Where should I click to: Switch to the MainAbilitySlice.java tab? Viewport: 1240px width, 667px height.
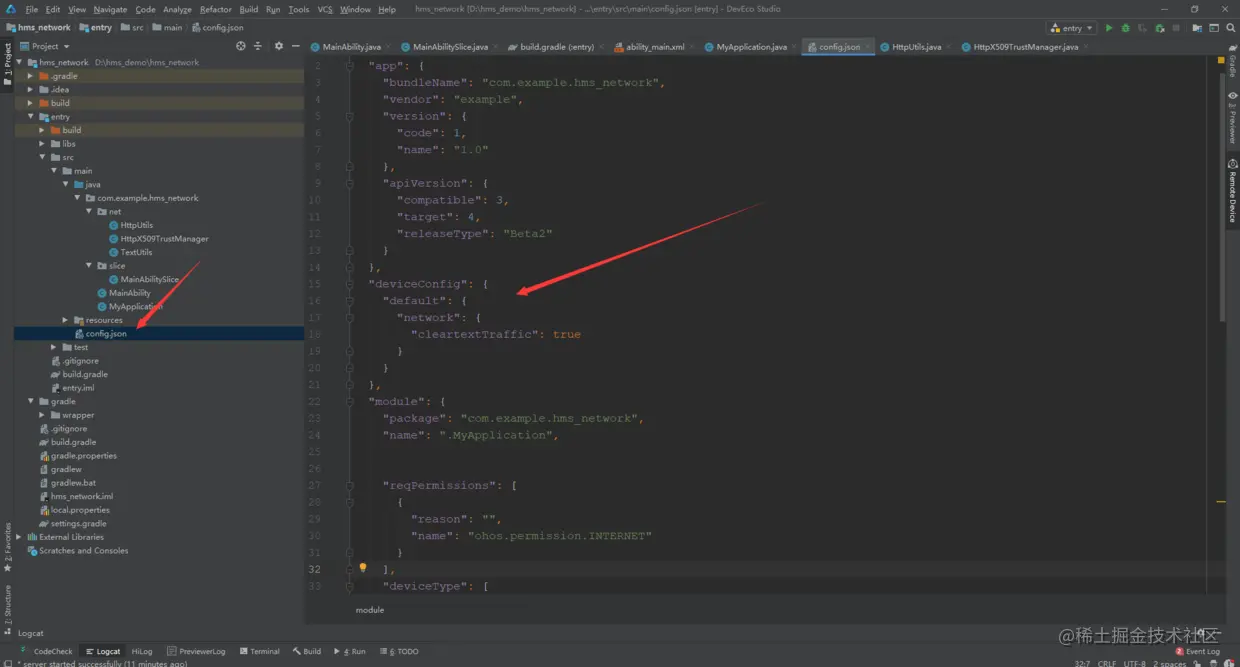coord(449,47)
